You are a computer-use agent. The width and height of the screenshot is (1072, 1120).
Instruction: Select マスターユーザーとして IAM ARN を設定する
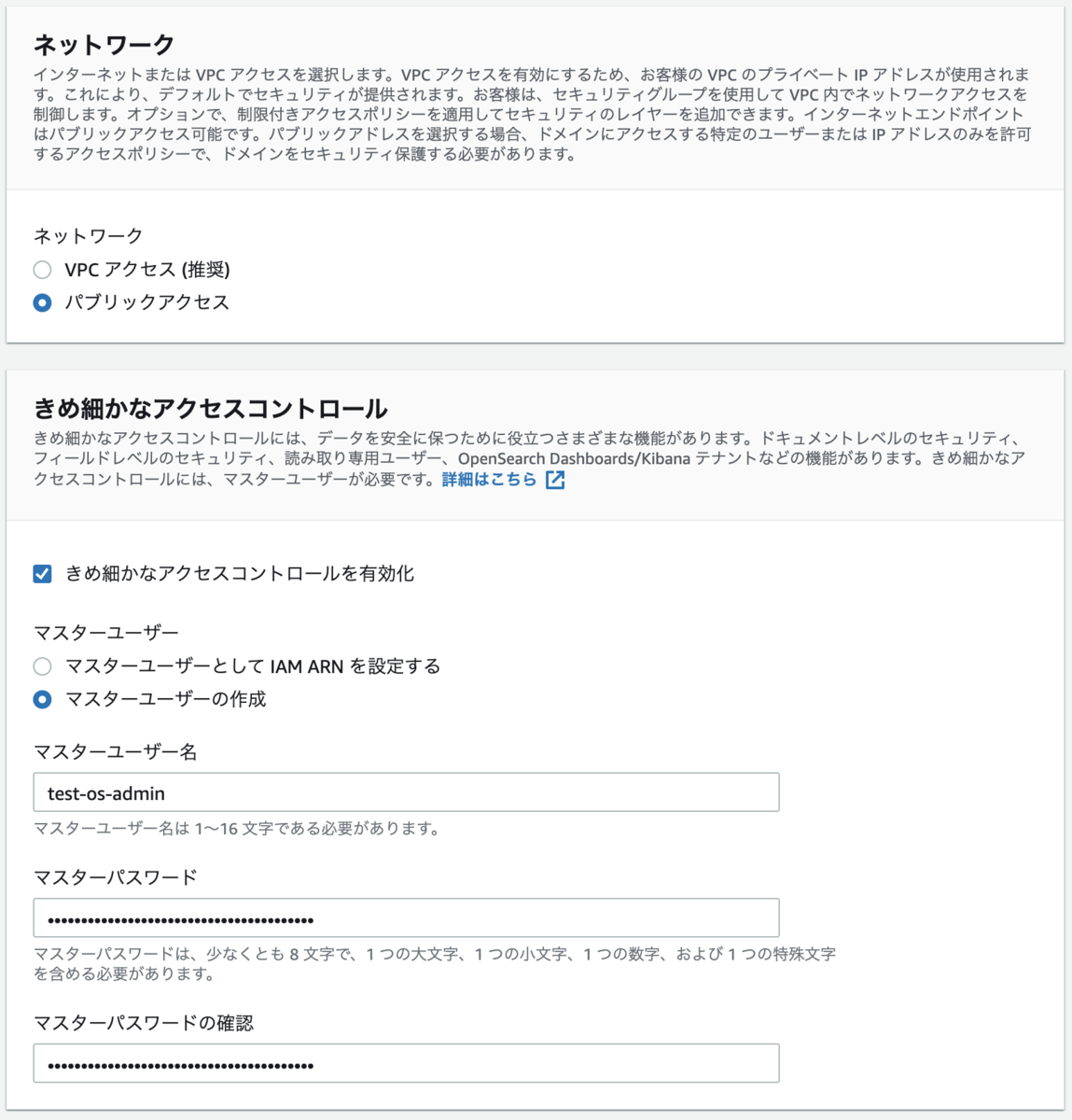click(41, 666)
